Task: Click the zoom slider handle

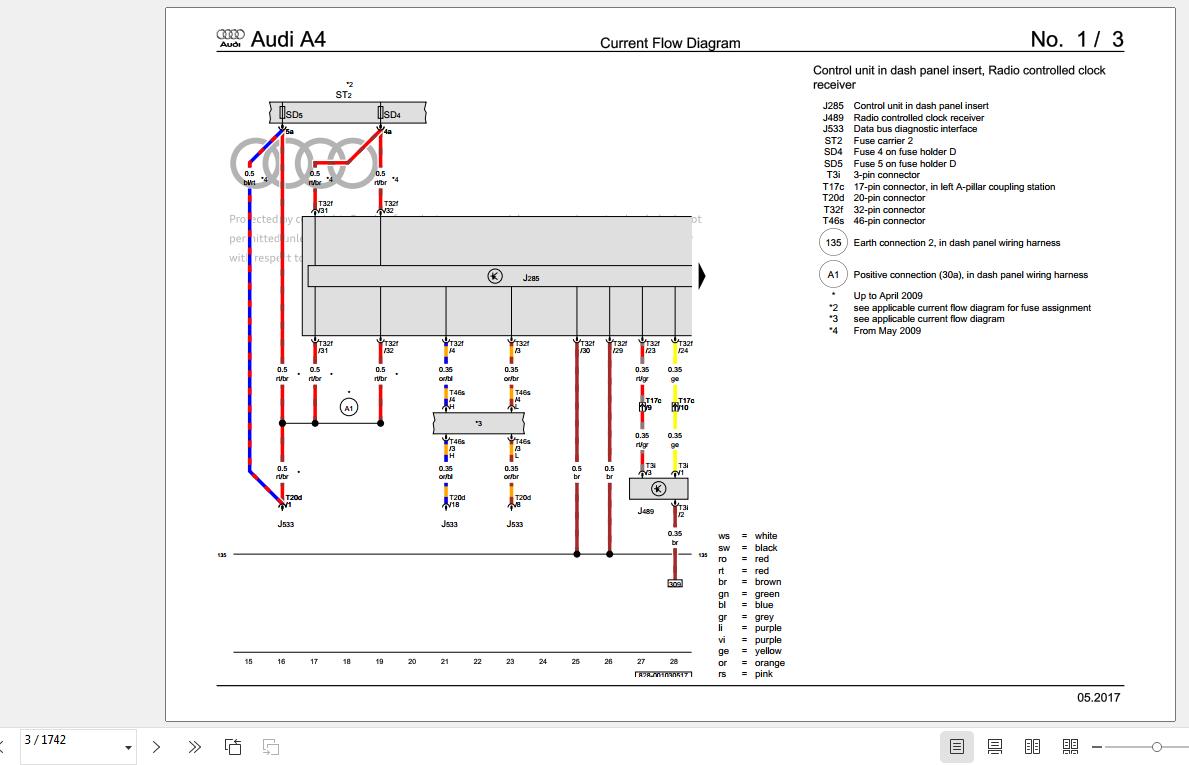Action: point(1156,747)
